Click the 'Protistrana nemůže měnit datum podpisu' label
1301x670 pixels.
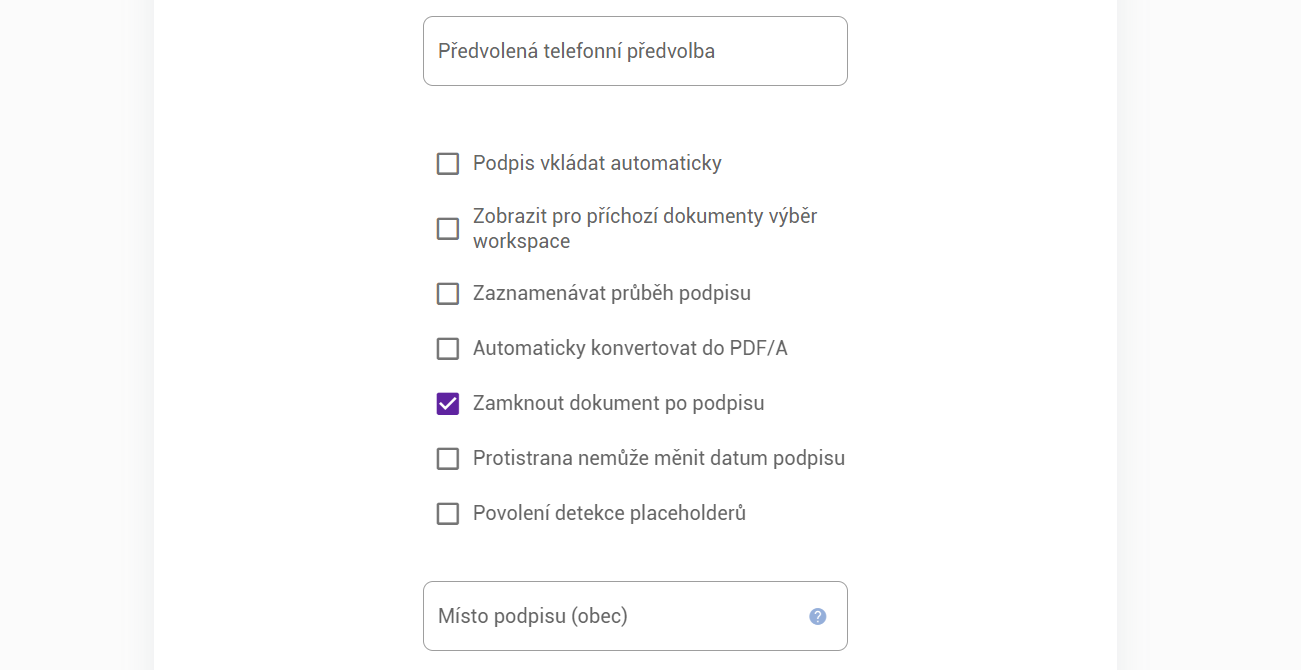click(658, 458)
